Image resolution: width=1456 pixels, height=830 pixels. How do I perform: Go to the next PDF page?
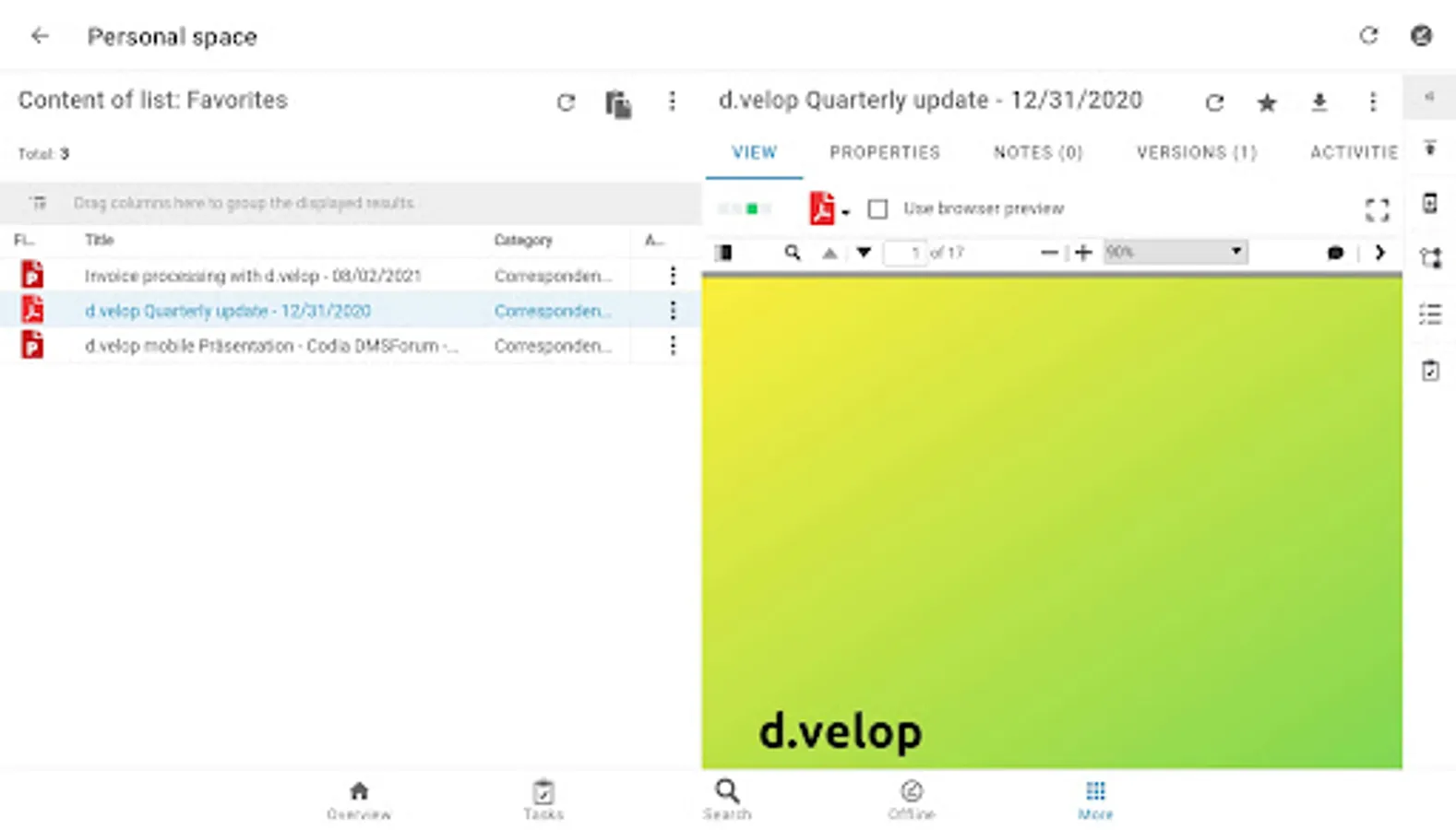pyautogui.click(x=864, y=253)
